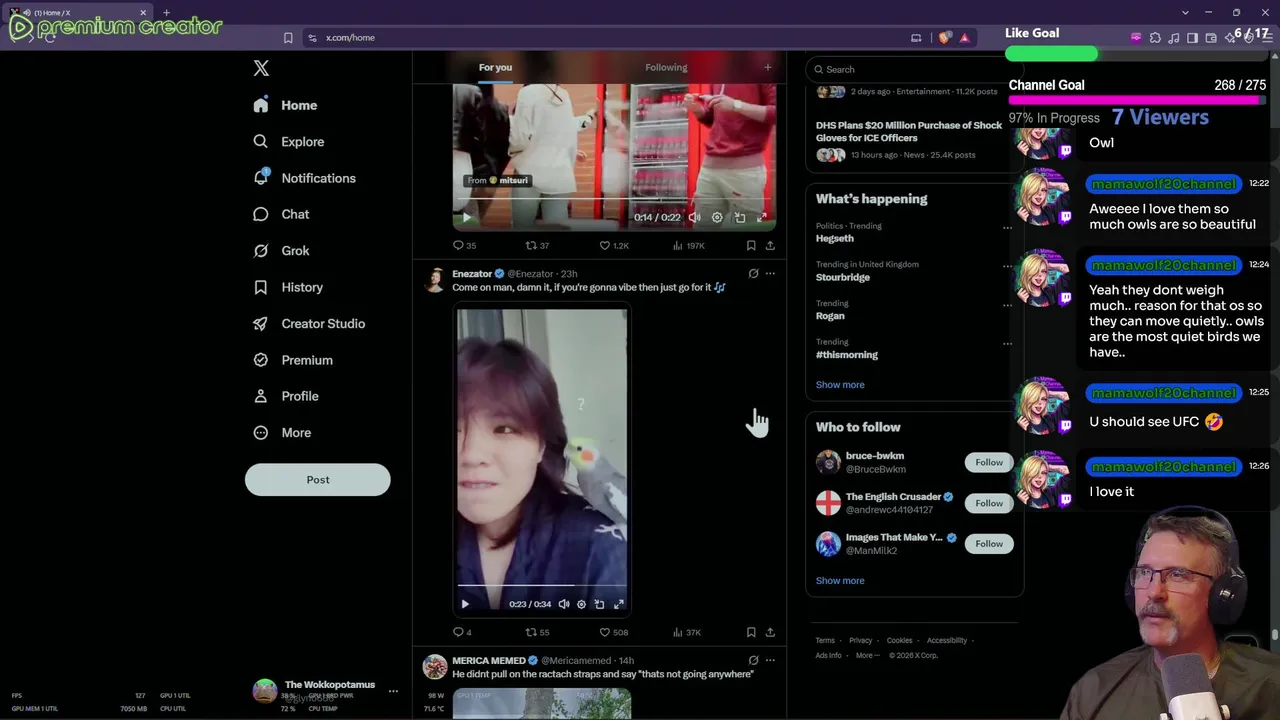Open Enezator's profile avatar
Viewport: 1280px width, 720px height.
pyautogui.click(x=435, y=280)
